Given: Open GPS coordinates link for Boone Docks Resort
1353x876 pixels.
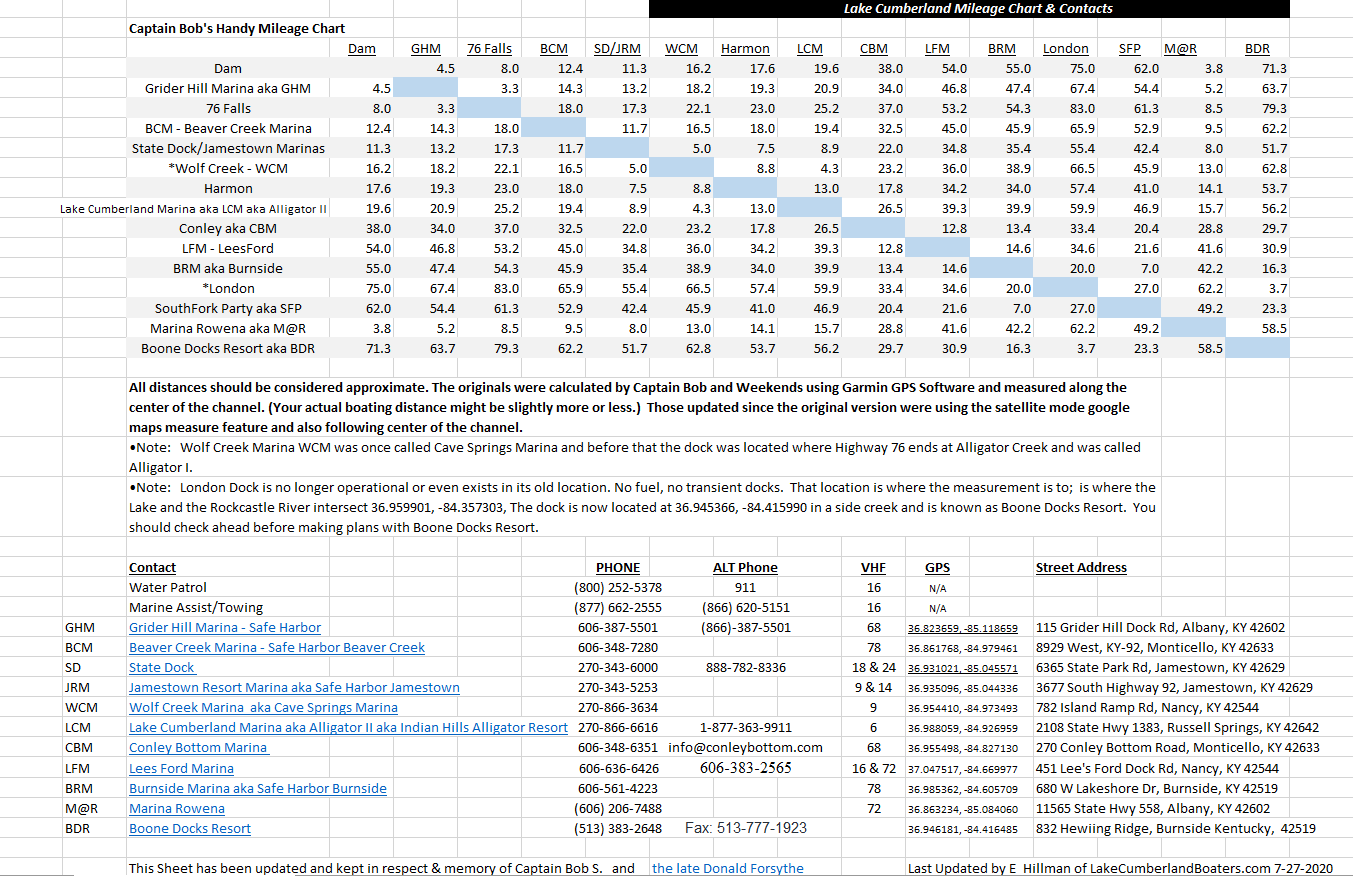Looking at the screenshot, I should pyautogui.click(x=963, y=829).
